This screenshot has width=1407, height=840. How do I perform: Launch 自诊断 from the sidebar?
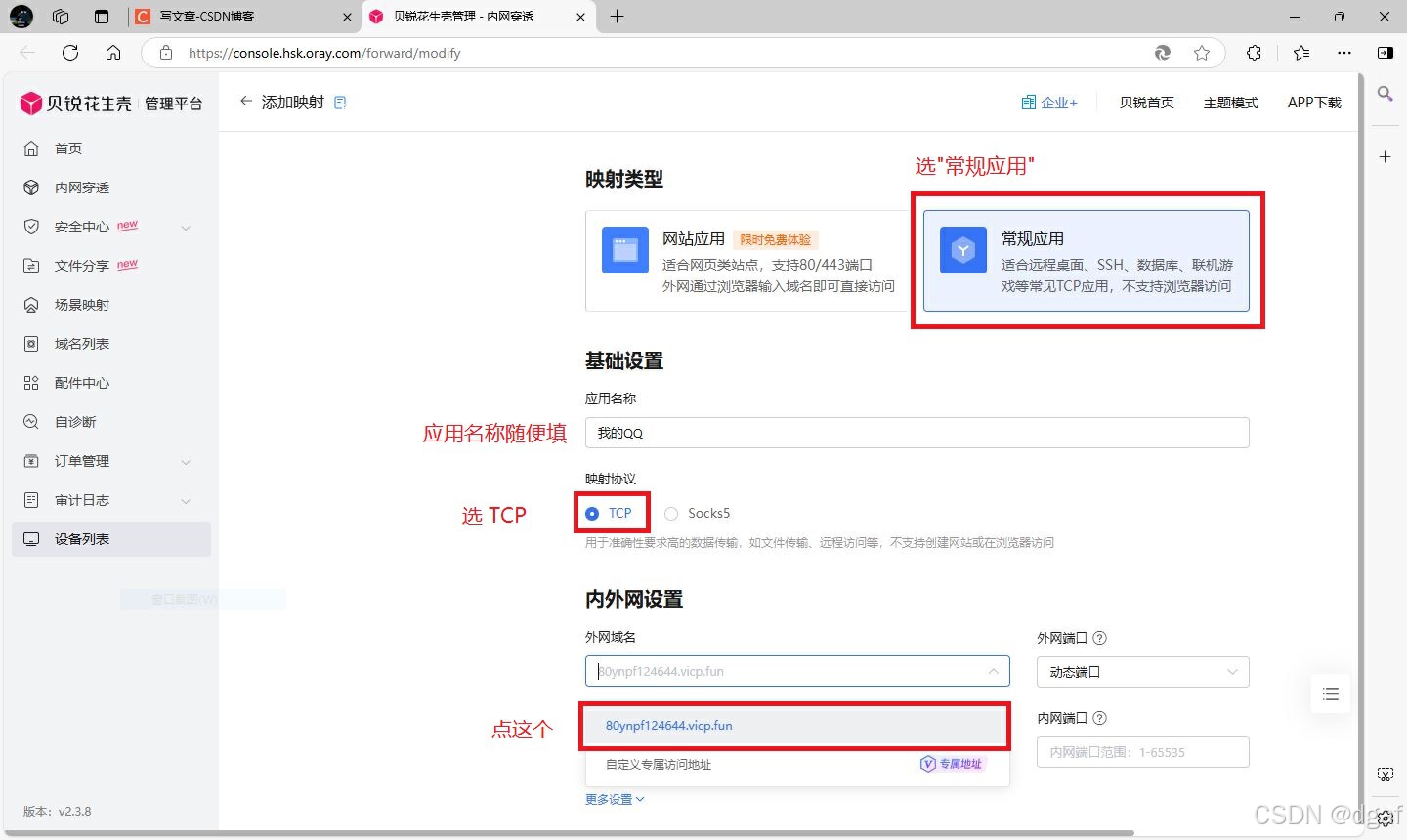pos(74,421)
